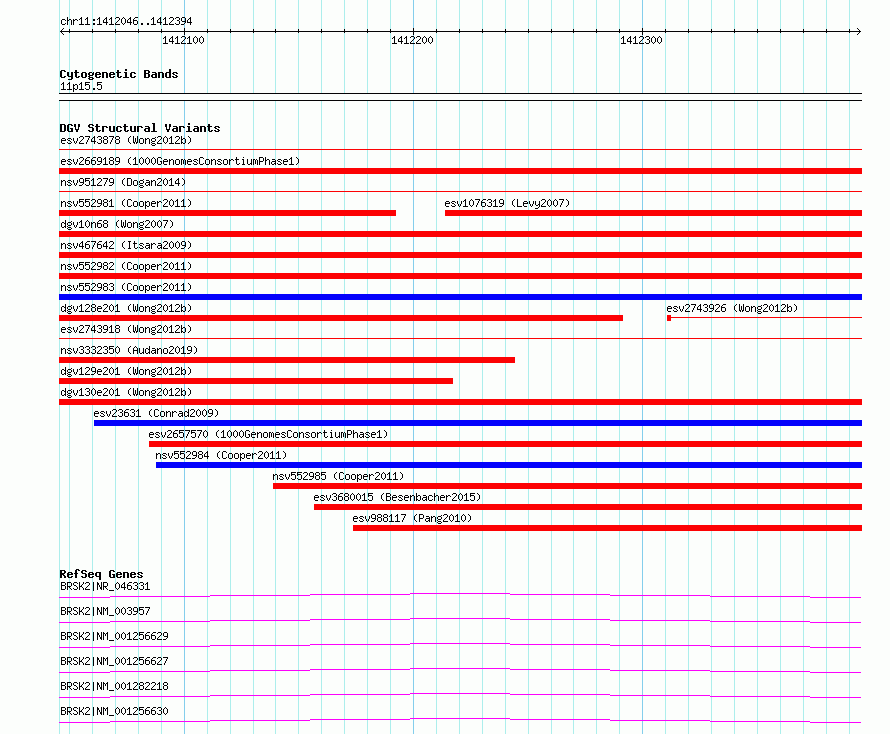Click the Cytogenetic Bands track title
The image size is (890, 734).
[x=119, y=74]
